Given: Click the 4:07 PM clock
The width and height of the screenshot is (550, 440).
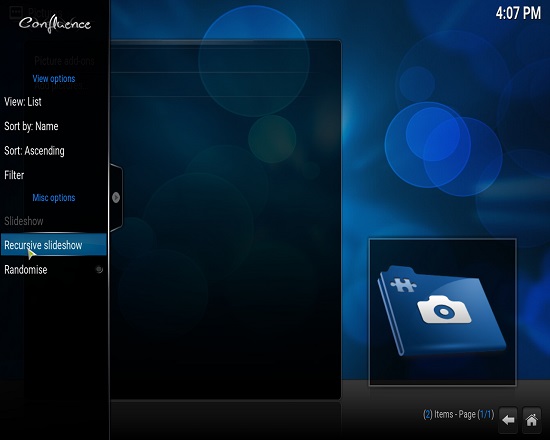Looking at the screenshot, I should (x=518, y=13).
